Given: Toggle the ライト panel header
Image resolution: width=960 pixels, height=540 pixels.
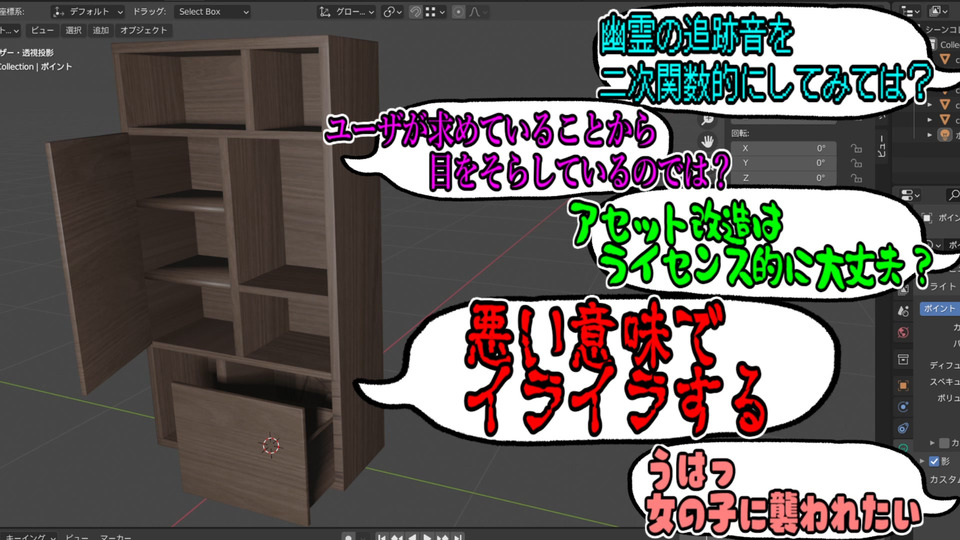Looking at the screenshot, I should coord(943,287).
